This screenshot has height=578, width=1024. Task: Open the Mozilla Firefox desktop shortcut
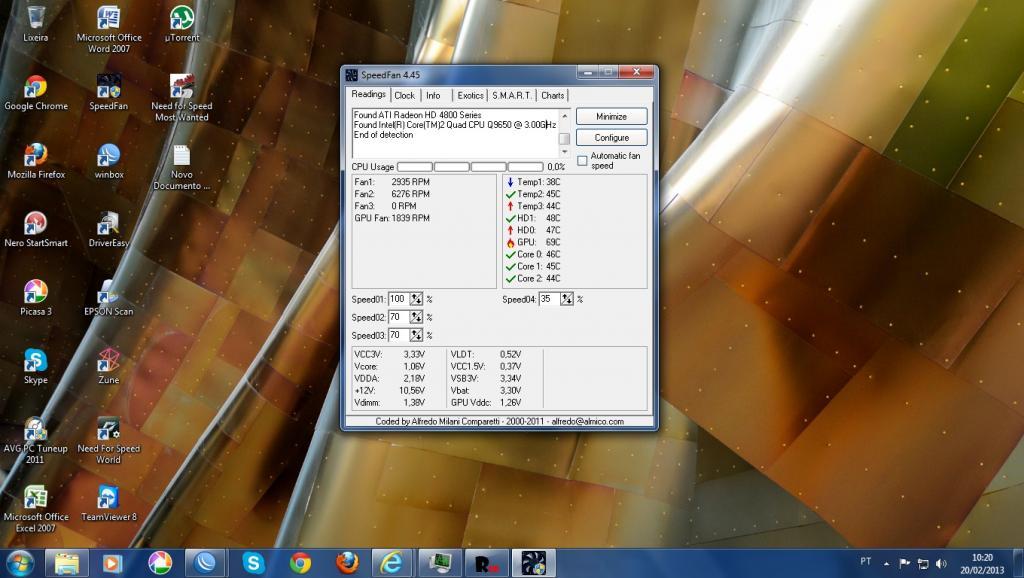(36, 161)
